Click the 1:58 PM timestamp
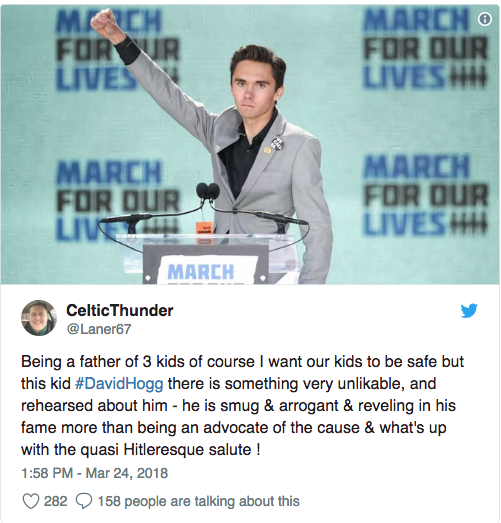The height and width of the screenshot is (523, 501). pos(47,473)
